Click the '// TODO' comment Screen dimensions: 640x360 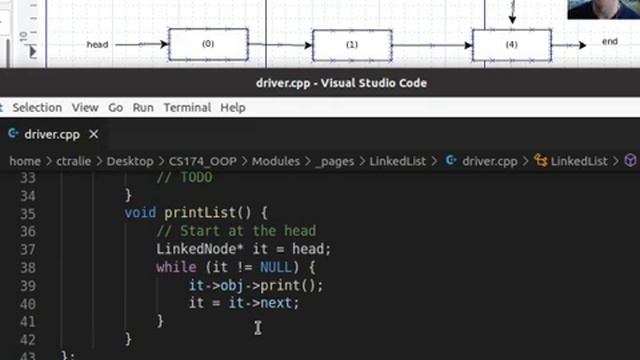coord(184,177)
